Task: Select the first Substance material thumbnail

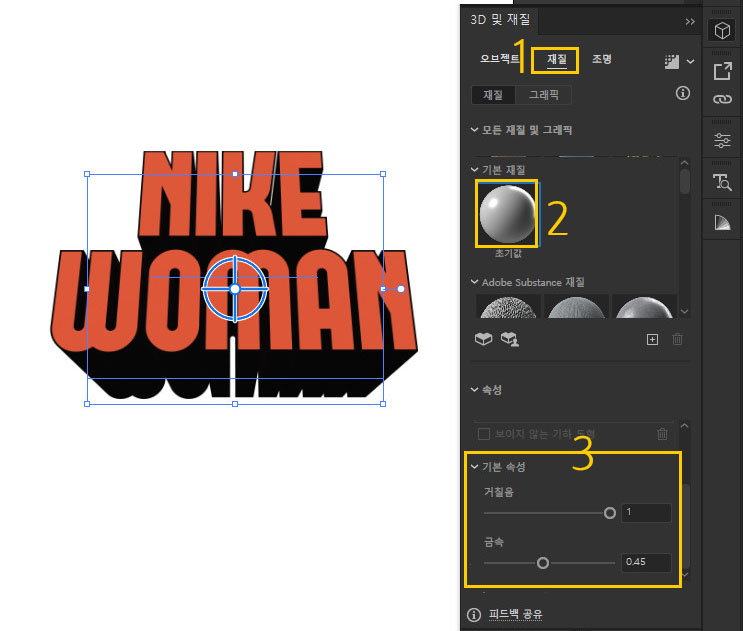Action: tap(508, 306)
